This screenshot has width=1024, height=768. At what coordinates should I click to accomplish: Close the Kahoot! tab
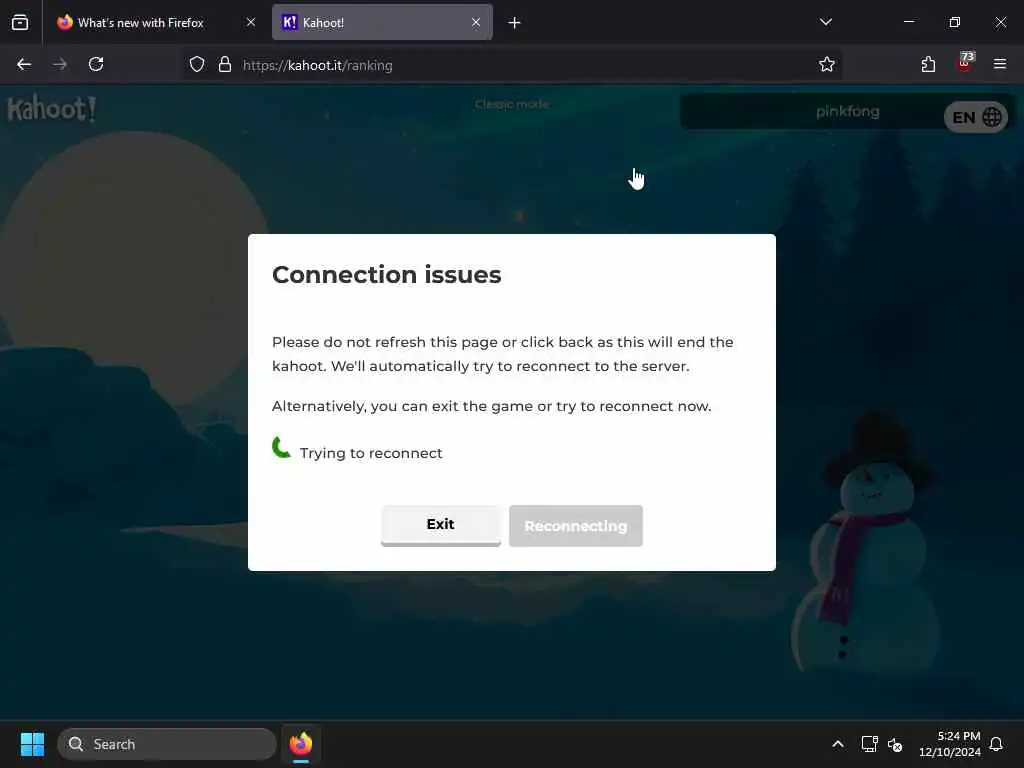[x=476, y=23]
